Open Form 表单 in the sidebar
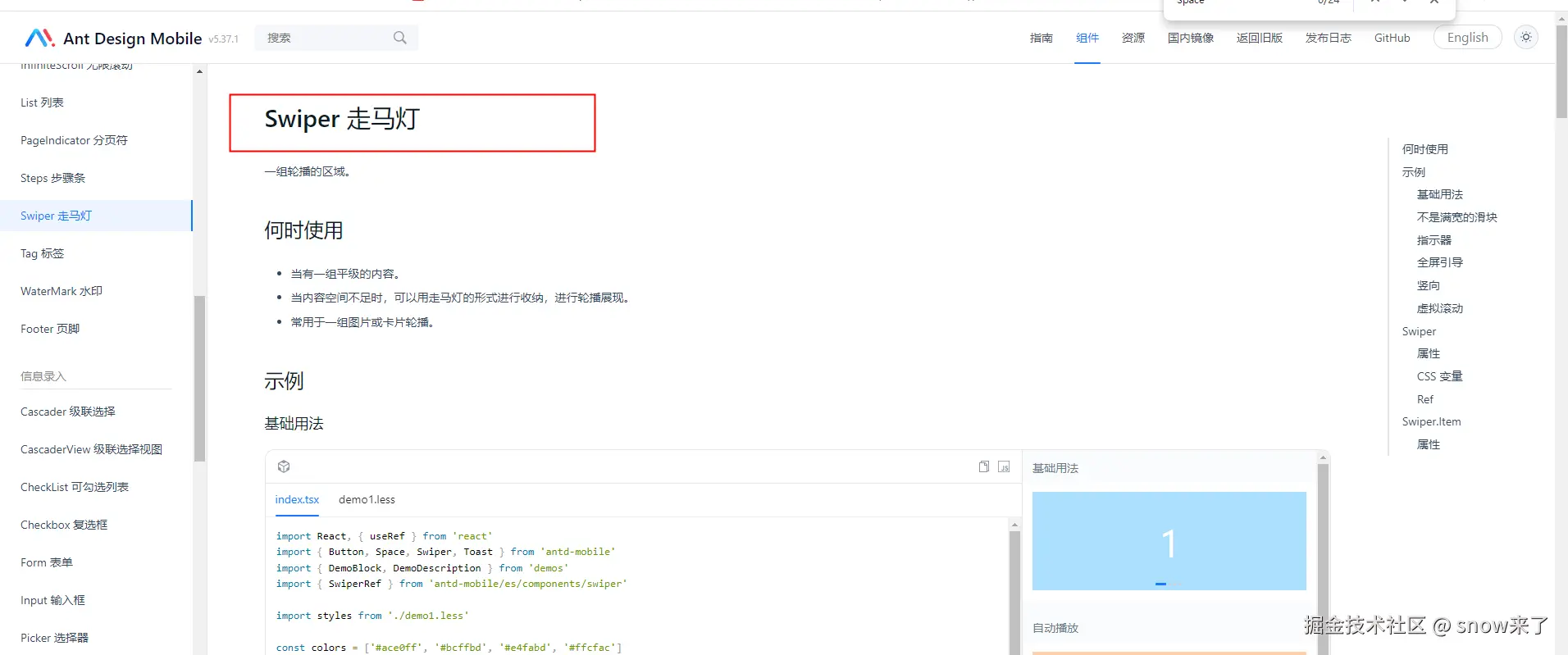 [96, 562]
